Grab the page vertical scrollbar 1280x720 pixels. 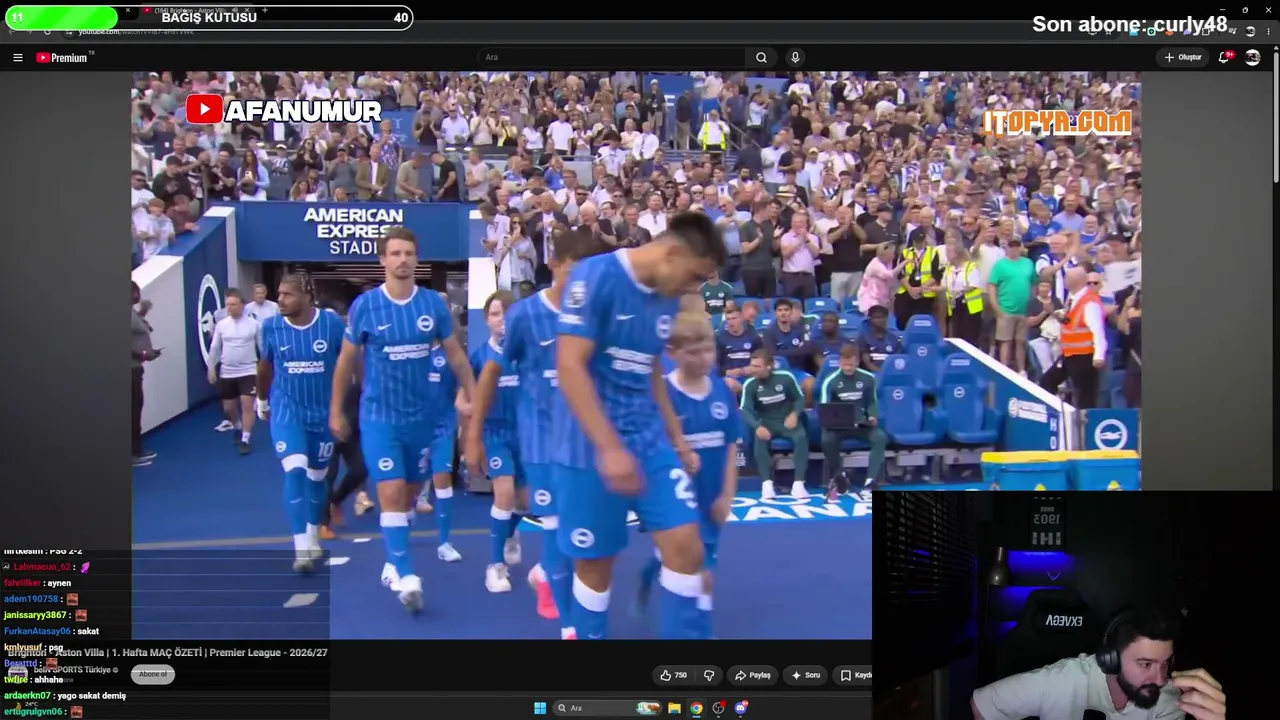coord(1275,120)
